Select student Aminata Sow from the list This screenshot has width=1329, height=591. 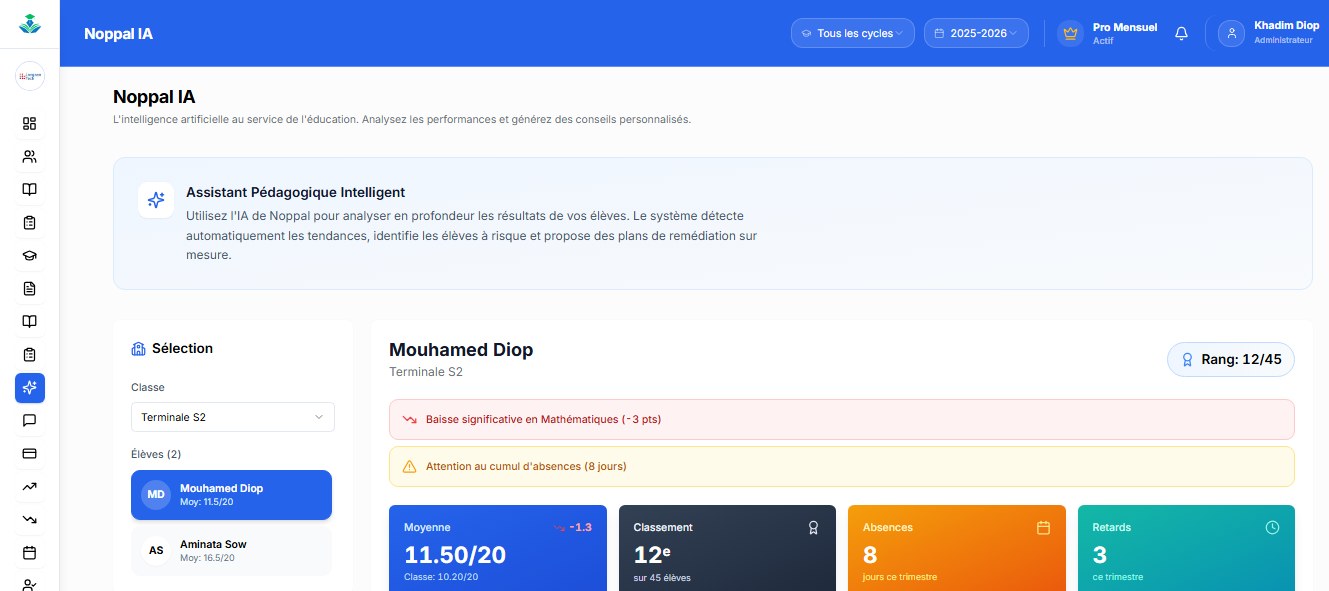[231, 551]
